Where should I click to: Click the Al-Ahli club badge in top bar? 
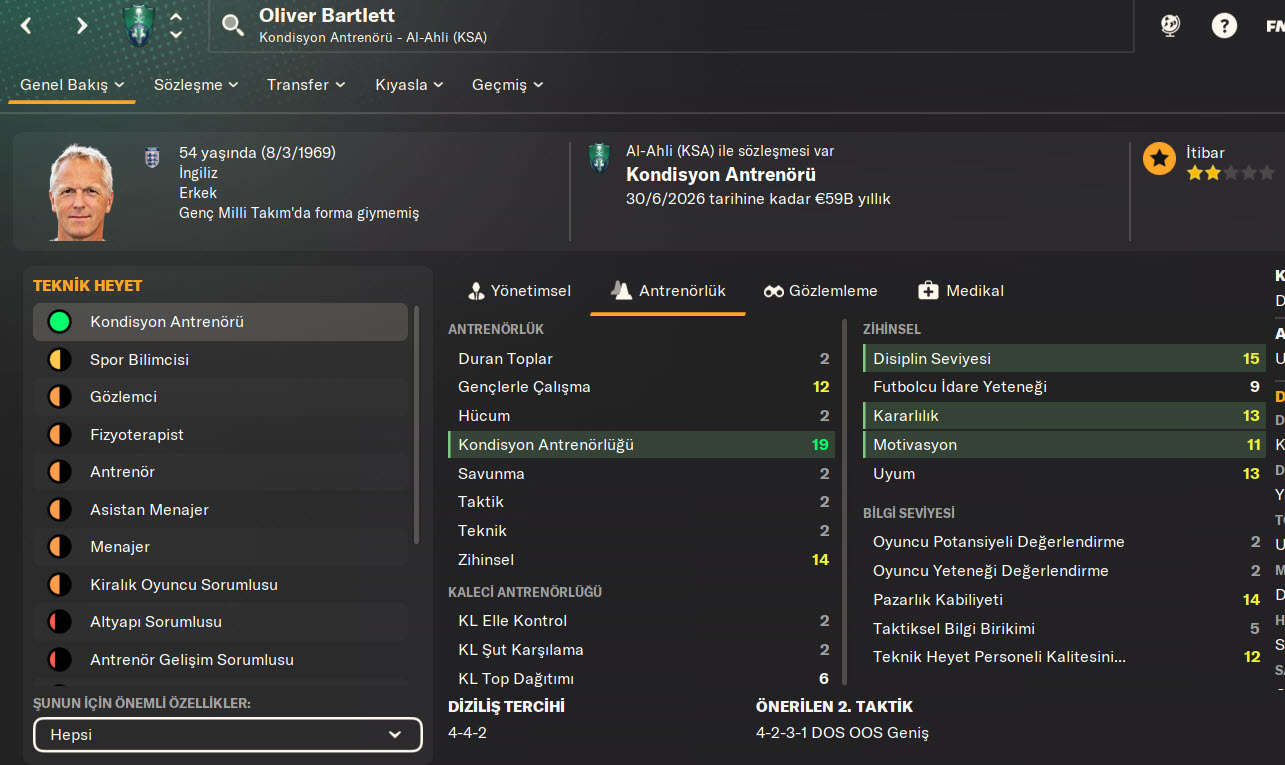[139, 26]
